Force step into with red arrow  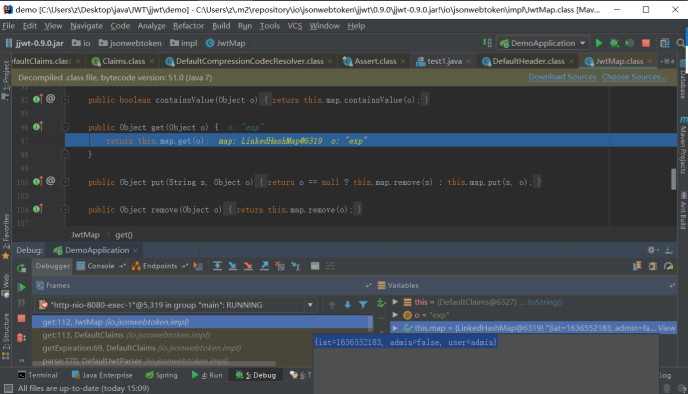pos(248,266)
